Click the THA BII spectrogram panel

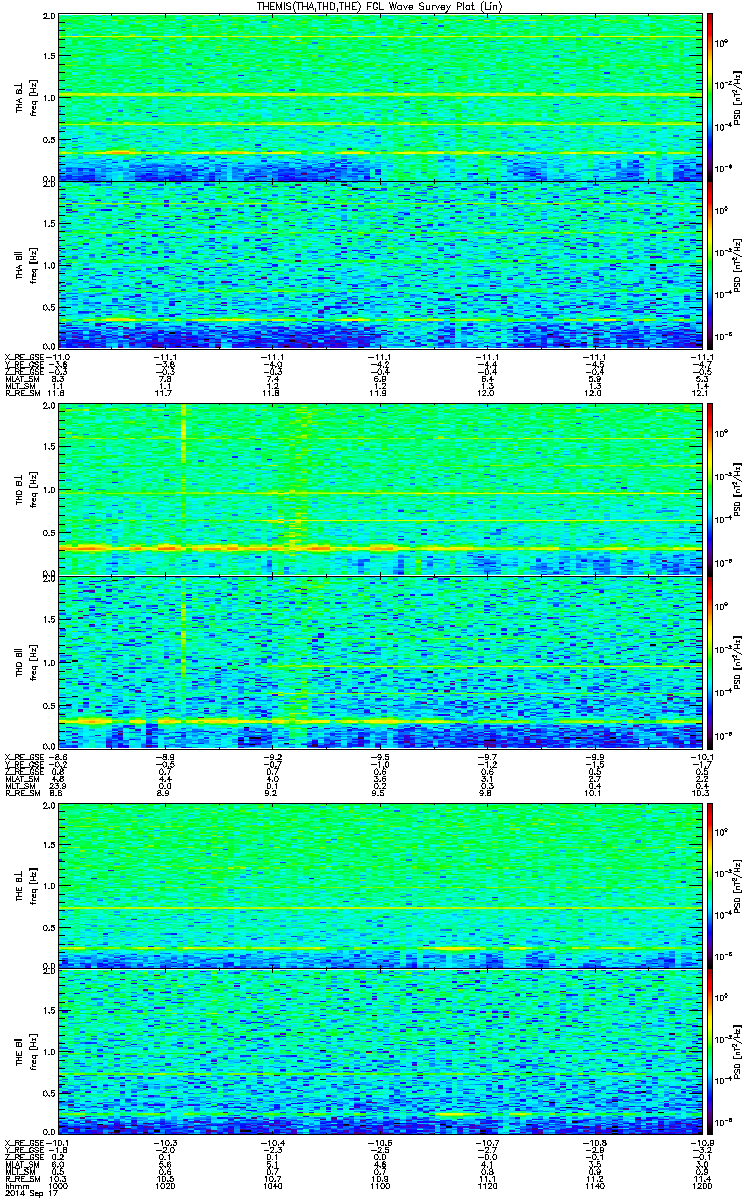point(379,265)
